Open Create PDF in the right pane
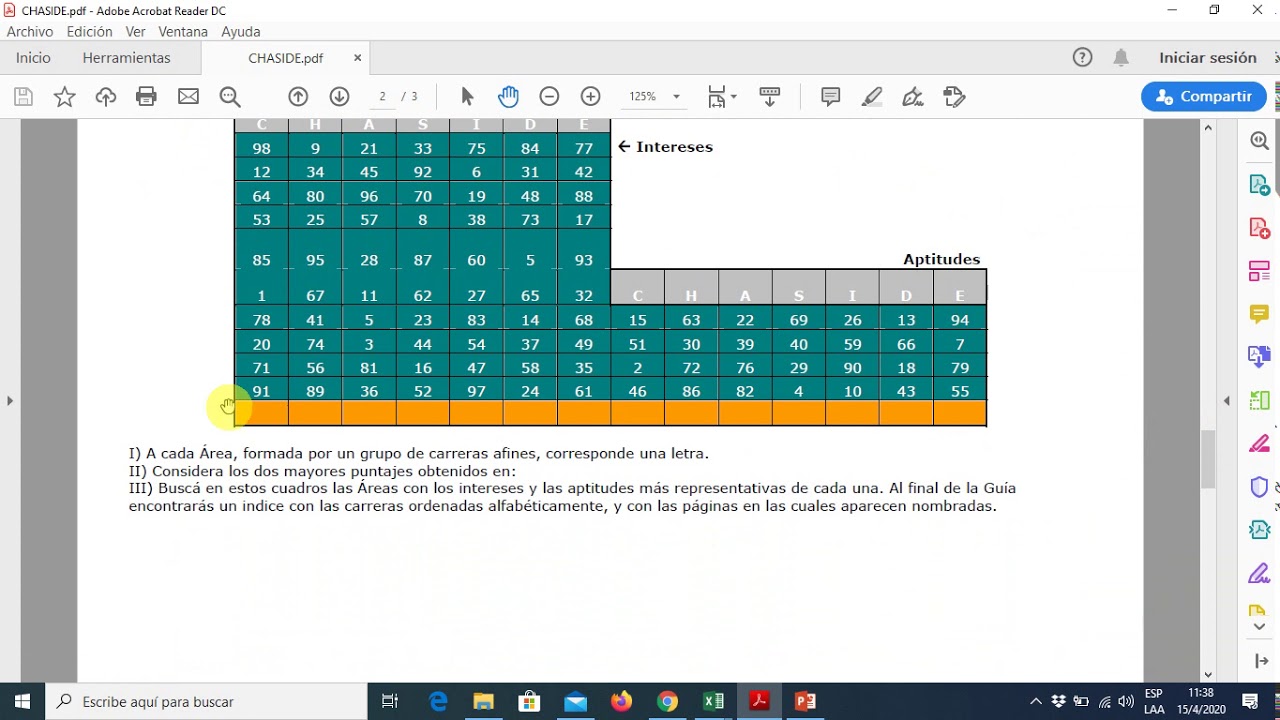 tap(1260, 228)
